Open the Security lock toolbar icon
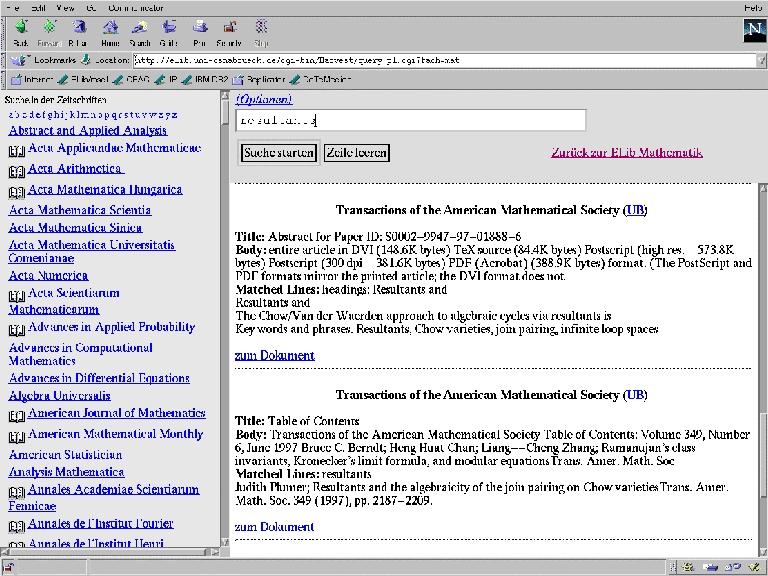The image size is (768, 576). (229, 29)
